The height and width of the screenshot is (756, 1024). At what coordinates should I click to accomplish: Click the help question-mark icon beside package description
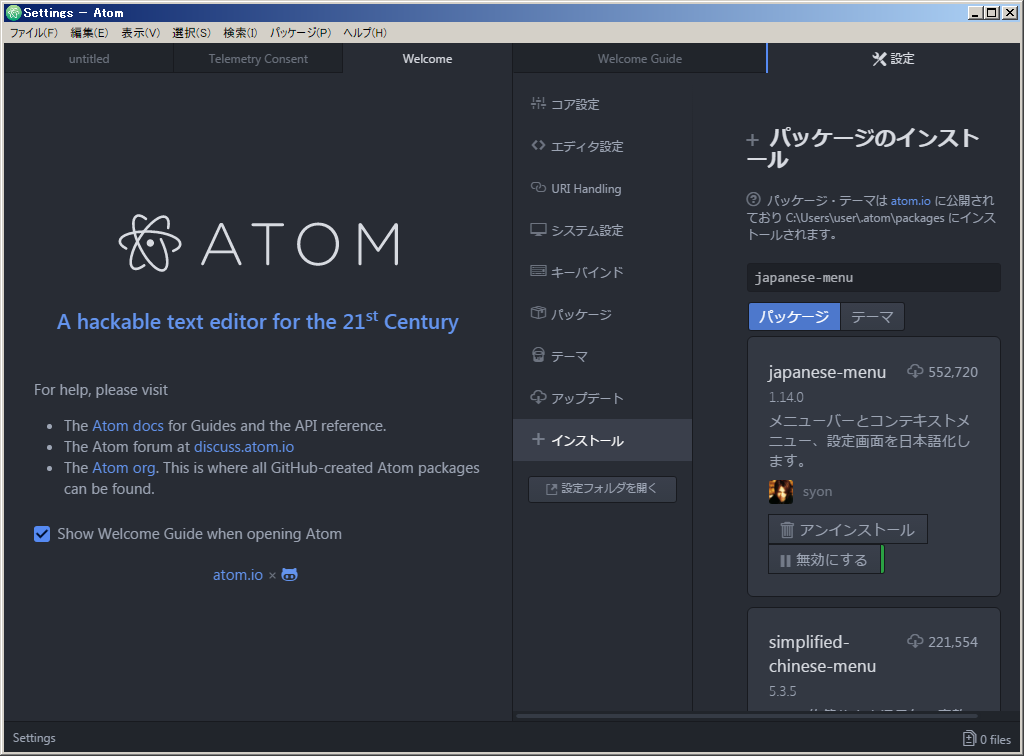coord(754,200)
